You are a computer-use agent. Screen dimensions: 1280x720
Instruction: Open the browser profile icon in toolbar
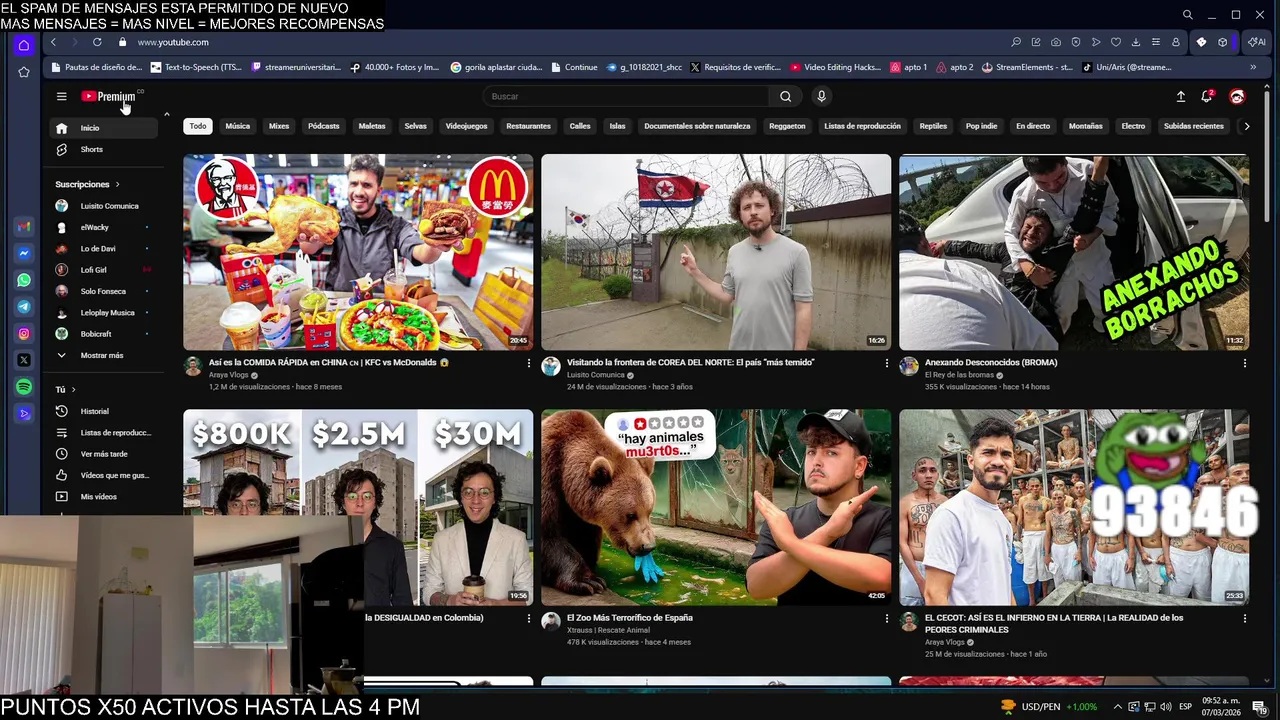1176,42
